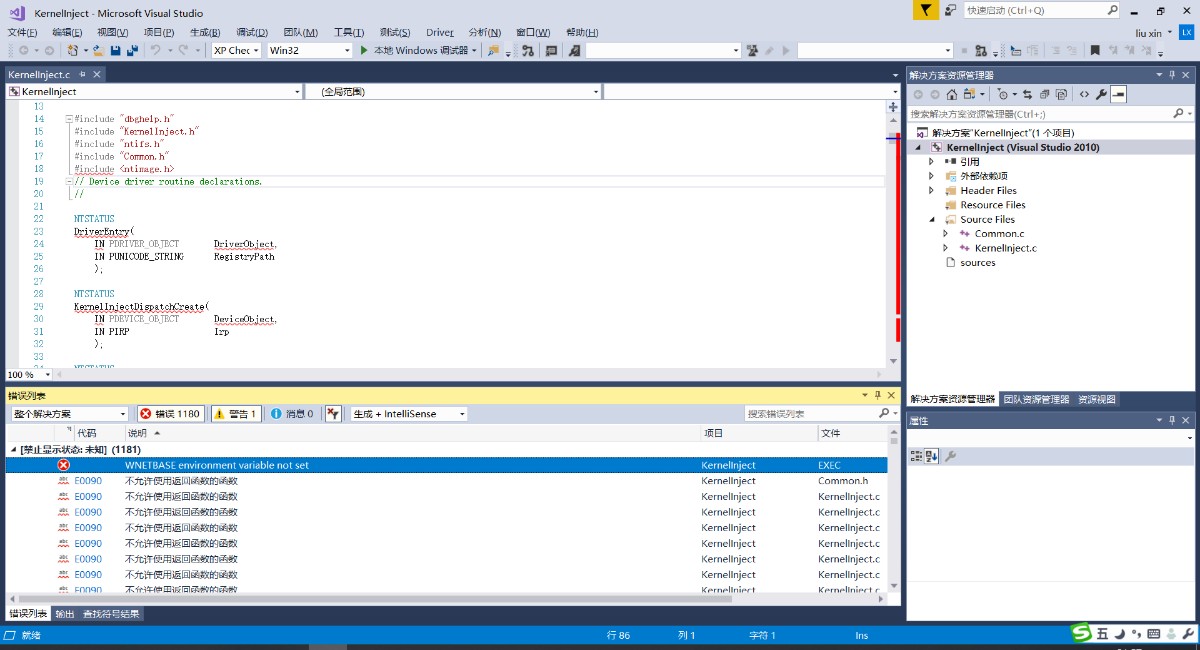Click Sync with Active Document icon
This screenshot has width=1200, height=650.
coord(1027,94)
